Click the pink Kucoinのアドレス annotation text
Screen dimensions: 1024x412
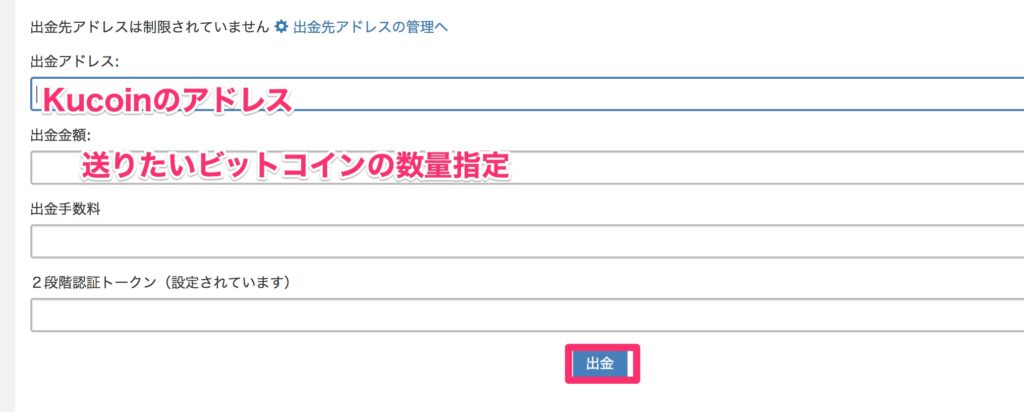coord(165,98)
